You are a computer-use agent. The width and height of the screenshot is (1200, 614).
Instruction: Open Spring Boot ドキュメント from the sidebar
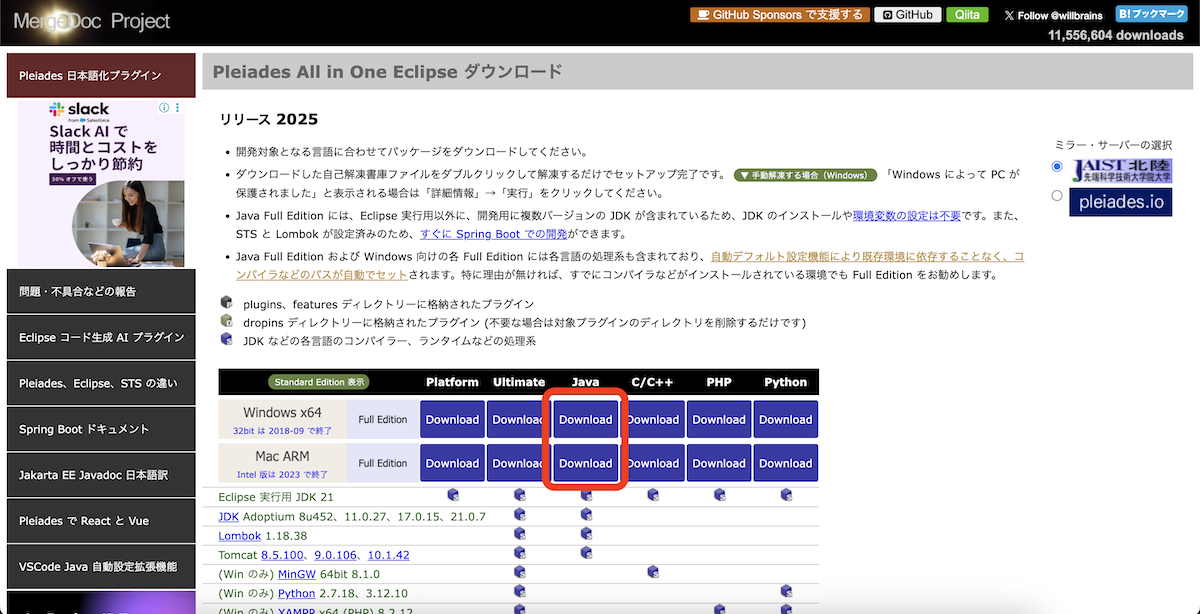100,428
